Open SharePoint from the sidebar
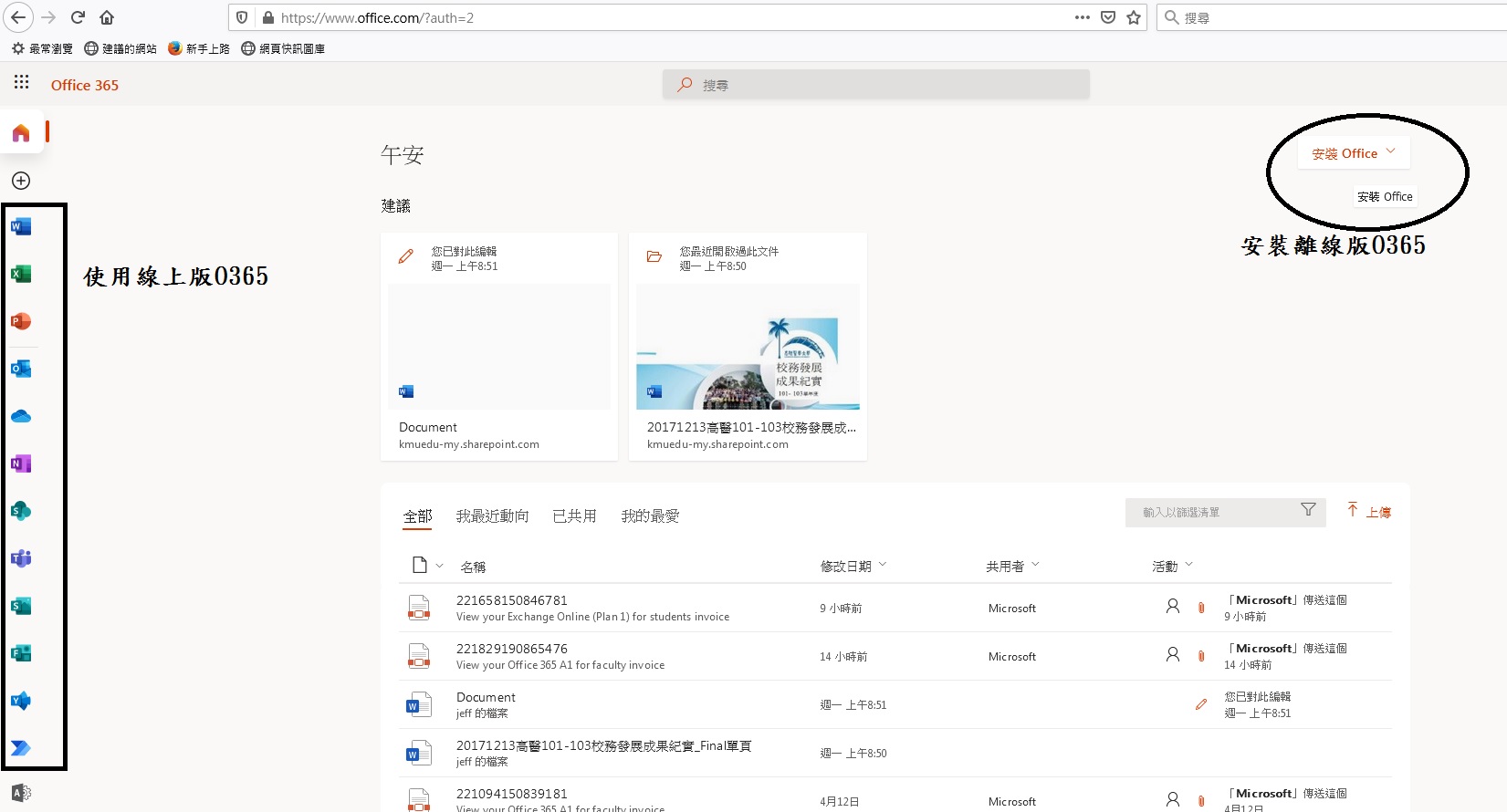 point(21,511)
